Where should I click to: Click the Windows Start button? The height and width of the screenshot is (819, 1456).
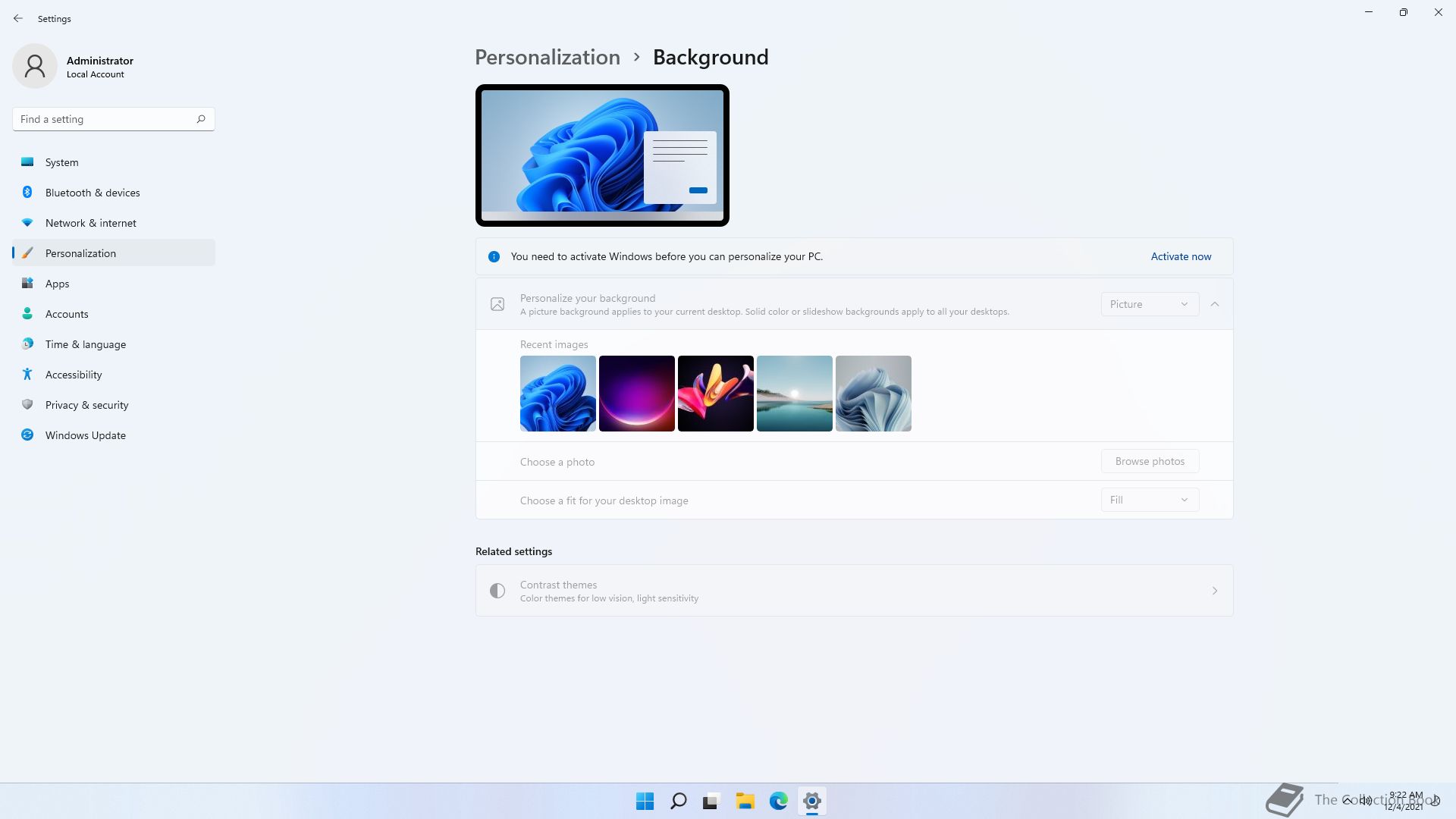[645, 801]
